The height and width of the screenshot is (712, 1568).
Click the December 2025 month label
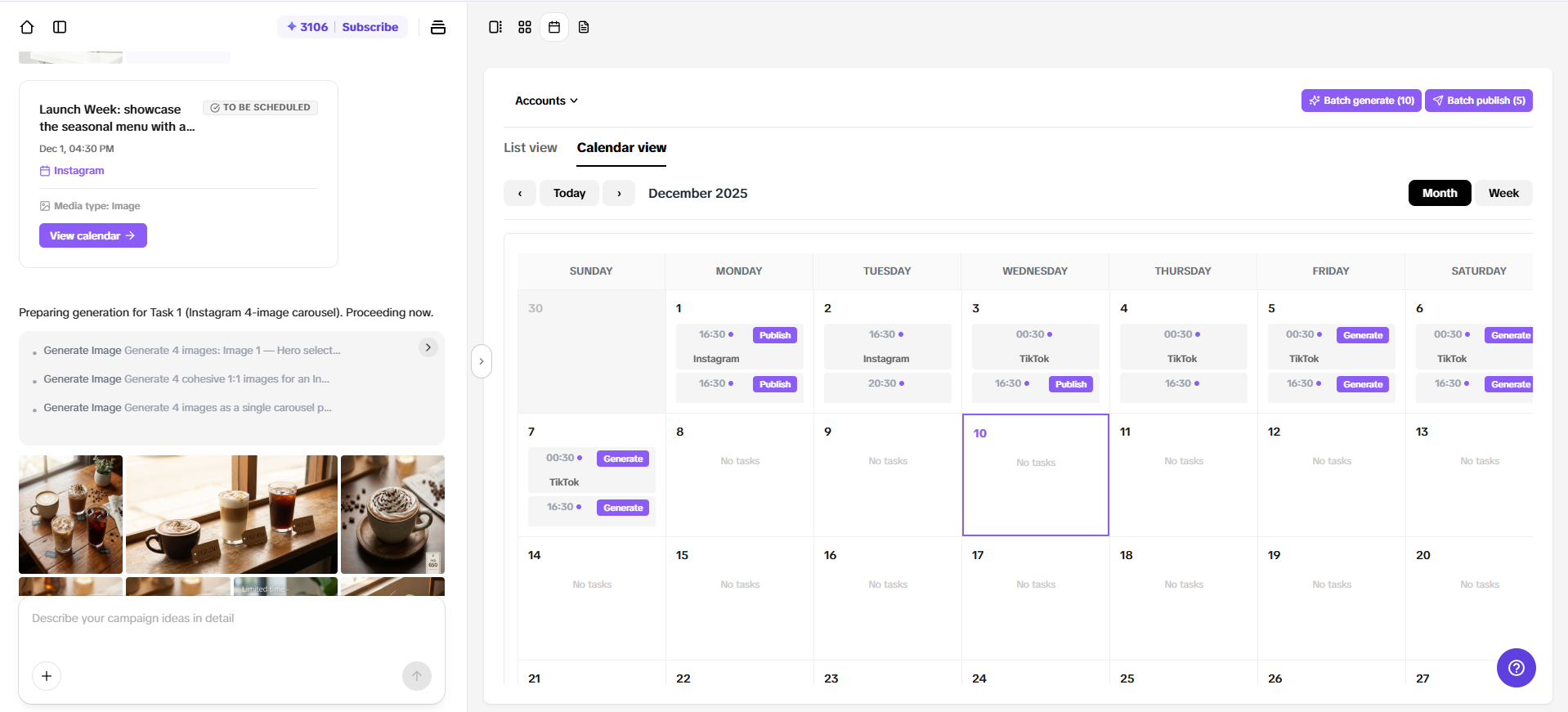698,193
